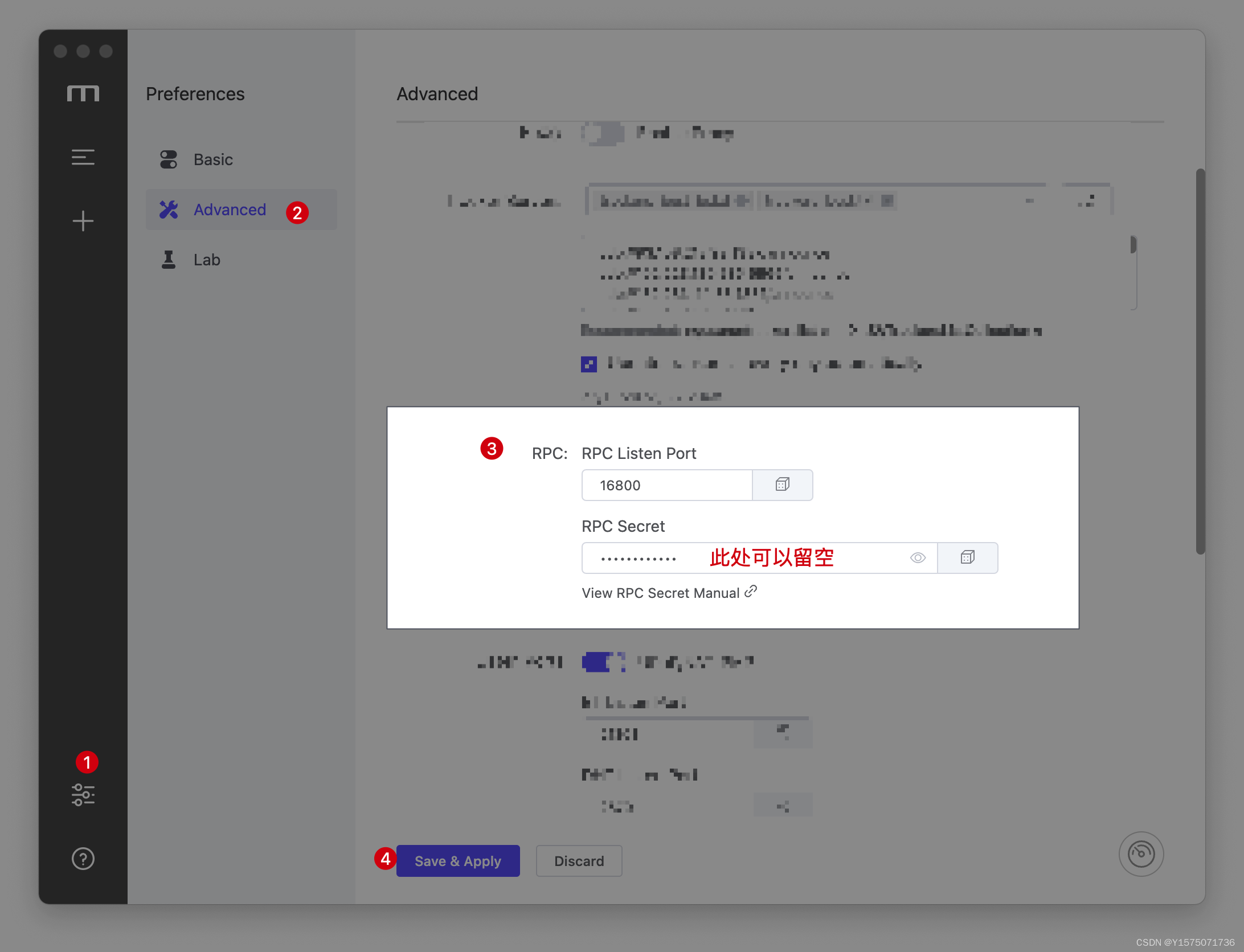1244x952 pixels.
Task: Open the Lab preferences tab
Action: [x=206, y=260]
